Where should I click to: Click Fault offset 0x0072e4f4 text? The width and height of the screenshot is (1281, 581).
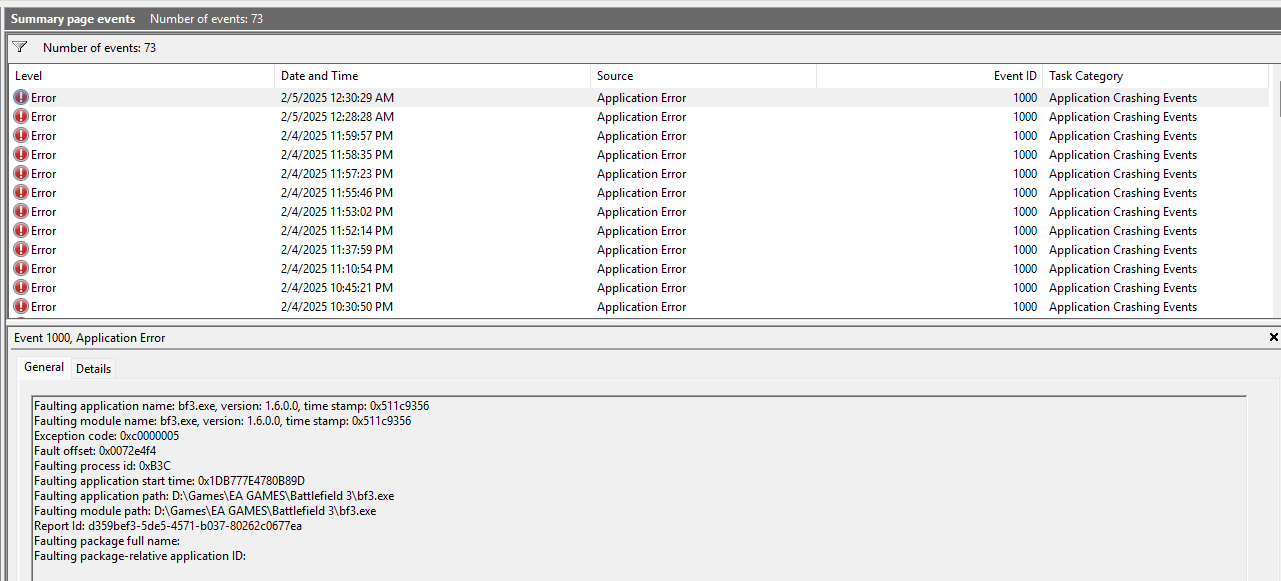click(95, 451)
